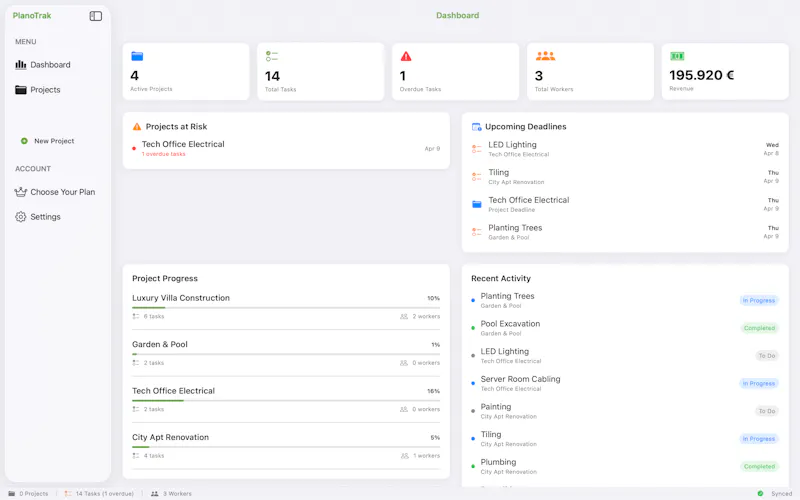This screenshot has width=800, height=500.
Task: Click the Projects folder icon in sidebar
Action: tap(20, 90)
